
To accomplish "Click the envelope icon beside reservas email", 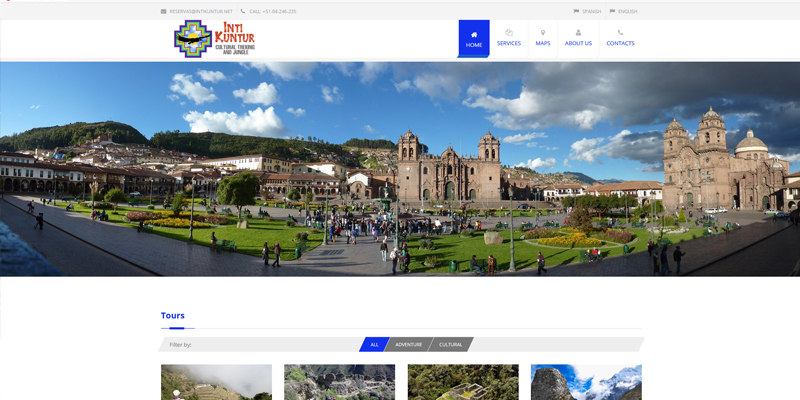I will [164, 11].
